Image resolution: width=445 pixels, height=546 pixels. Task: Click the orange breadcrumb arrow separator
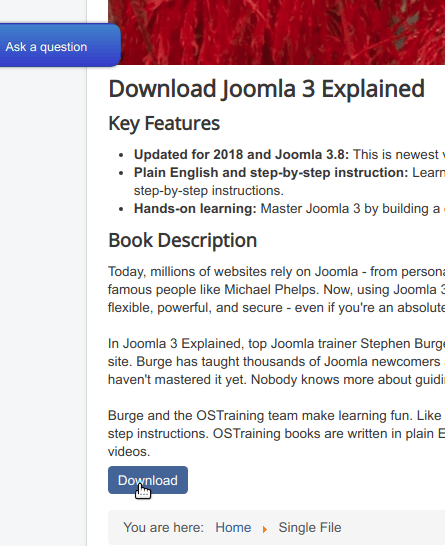[265, 529]
